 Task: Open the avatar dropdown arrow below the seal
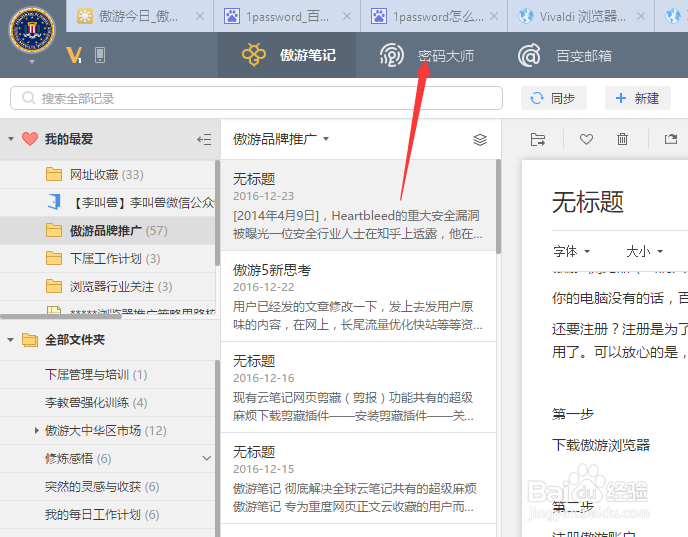pos(32,62)
